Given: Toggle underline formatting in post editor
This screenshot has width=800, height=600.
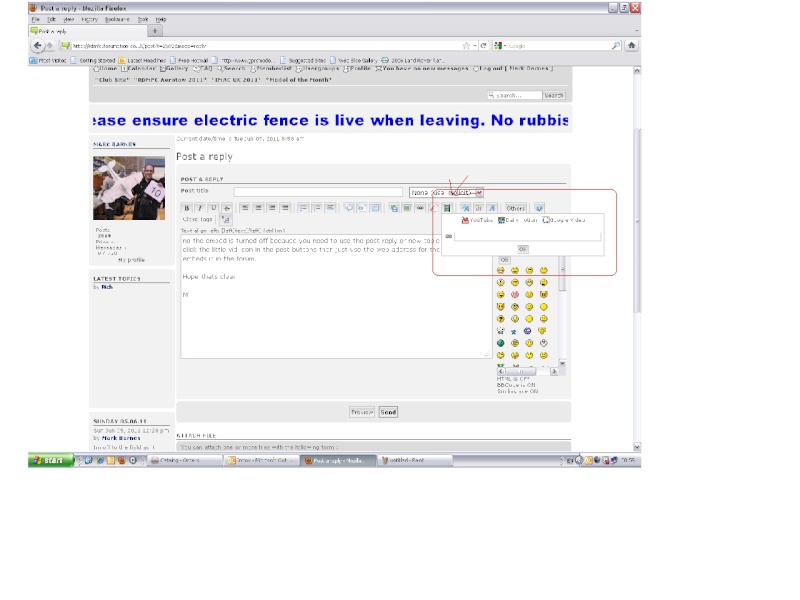Looking at the screenshot, I should point(213,208).
